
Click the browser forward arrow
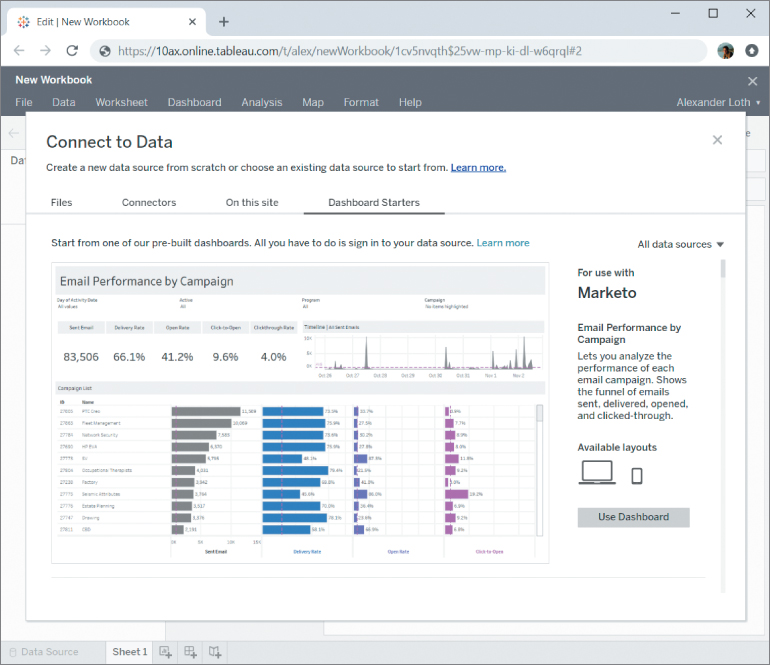[x=46, y=51]
